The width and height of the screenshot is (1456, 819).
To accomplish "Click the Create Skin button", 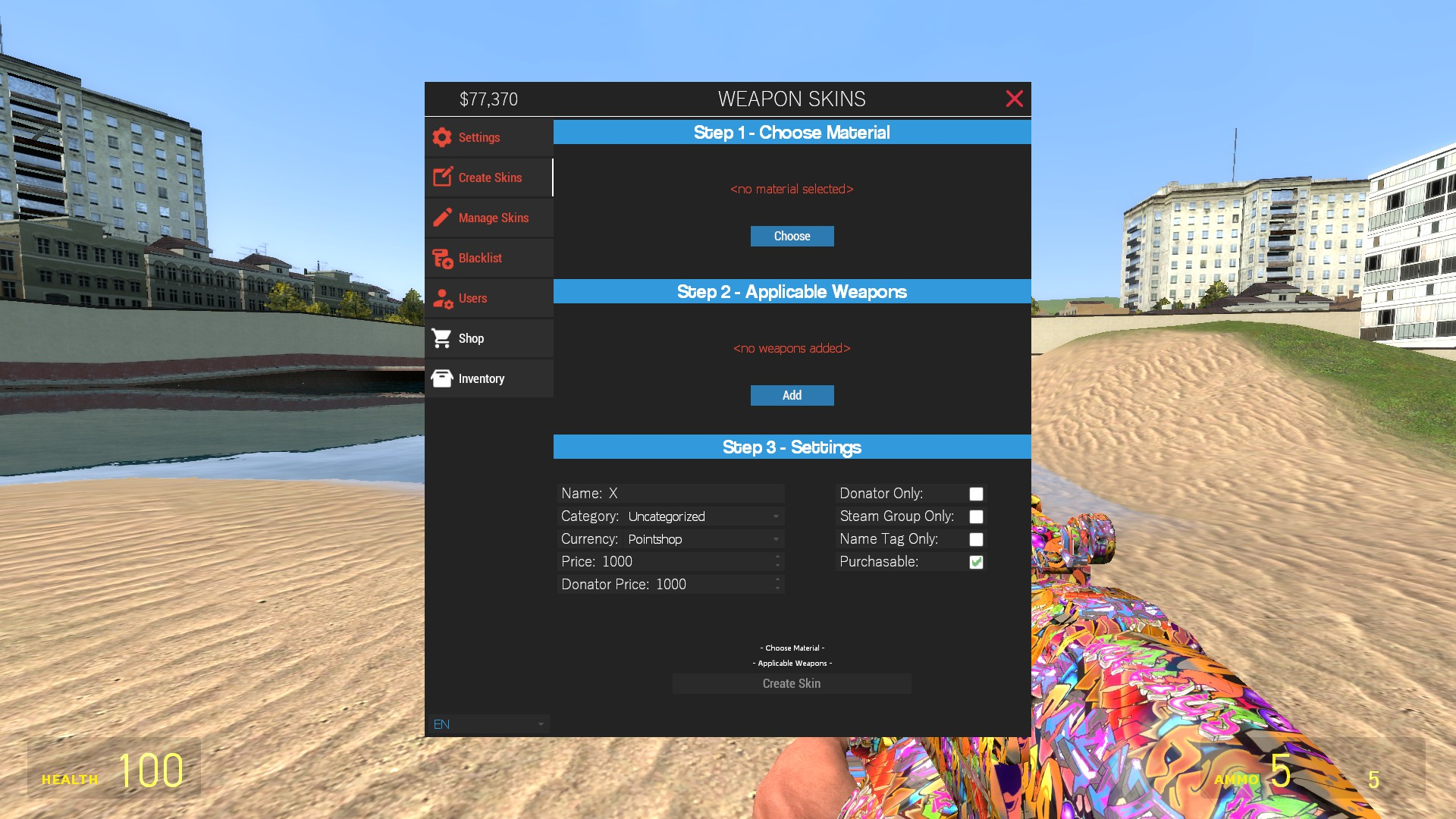I will pos(792,683).
